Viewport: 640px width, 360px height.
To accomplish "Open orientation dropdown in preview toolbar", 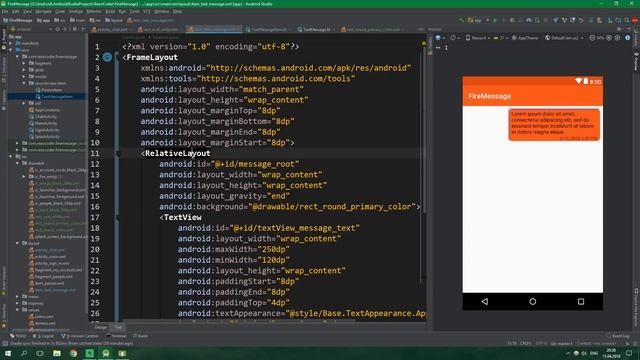I will [454, 38].
